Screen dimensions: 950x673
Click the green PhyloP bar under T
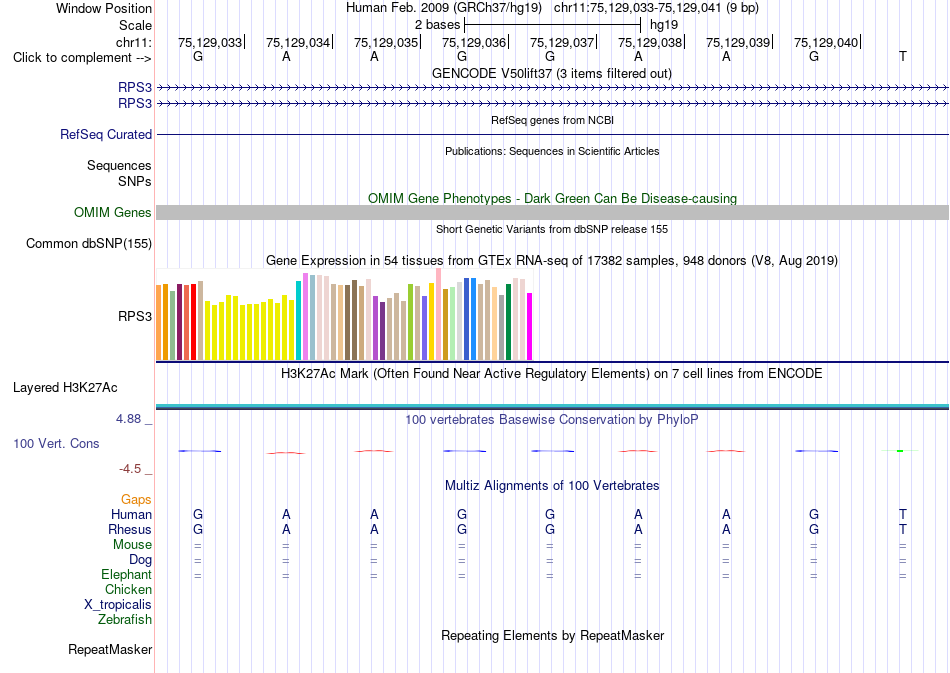pyautogui.click(x=900, y=451)
